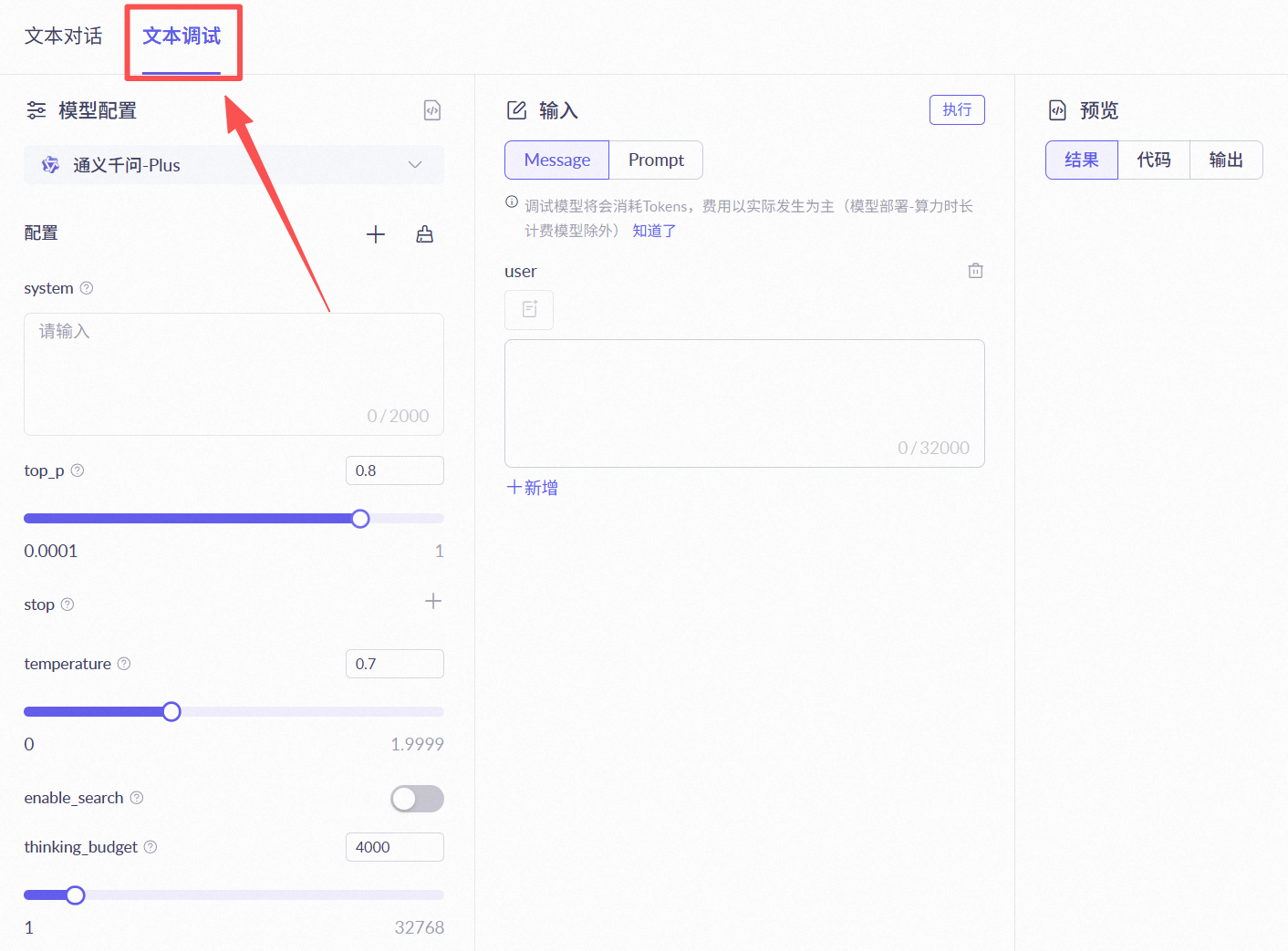Open the 通义千问-Plus model dropdown
Viewport: 1288px width, 951px height.
tap(234, 165)
